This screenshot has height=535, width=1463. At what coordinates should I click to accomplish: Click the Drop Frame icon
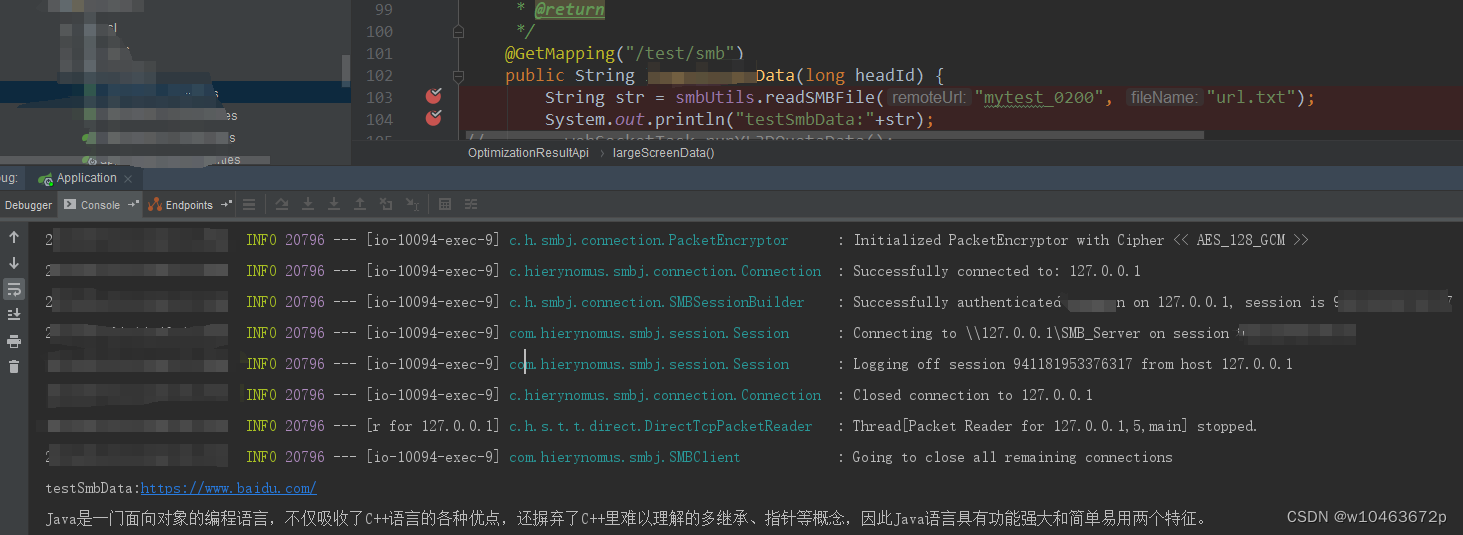pos(386,204)
